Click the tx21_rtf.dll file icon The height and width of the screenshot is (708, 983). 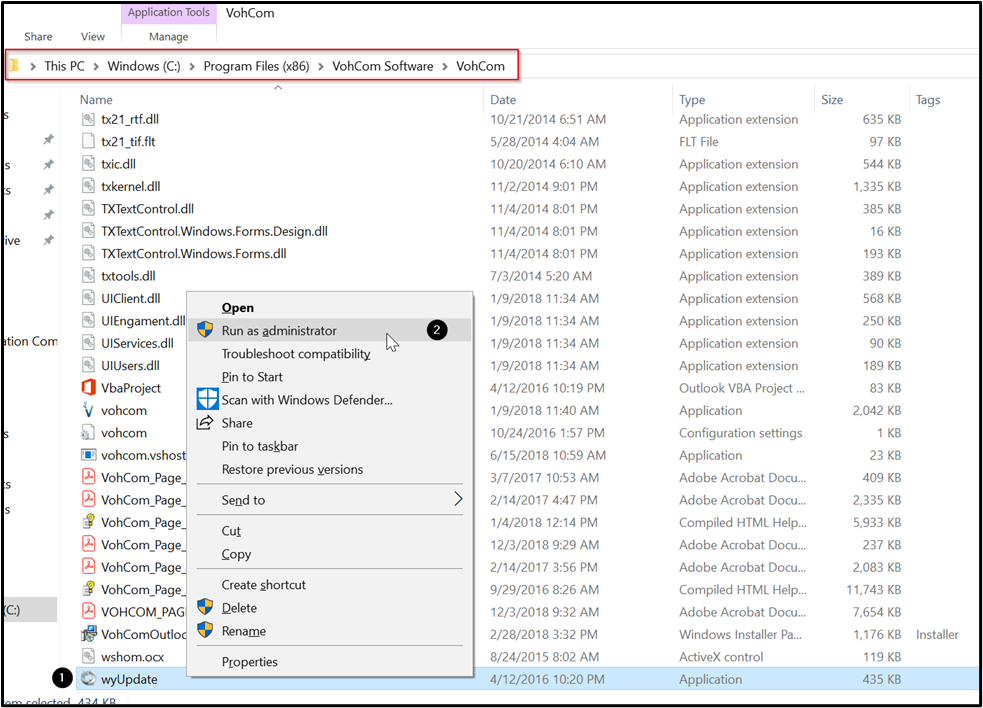click(88, 119)
